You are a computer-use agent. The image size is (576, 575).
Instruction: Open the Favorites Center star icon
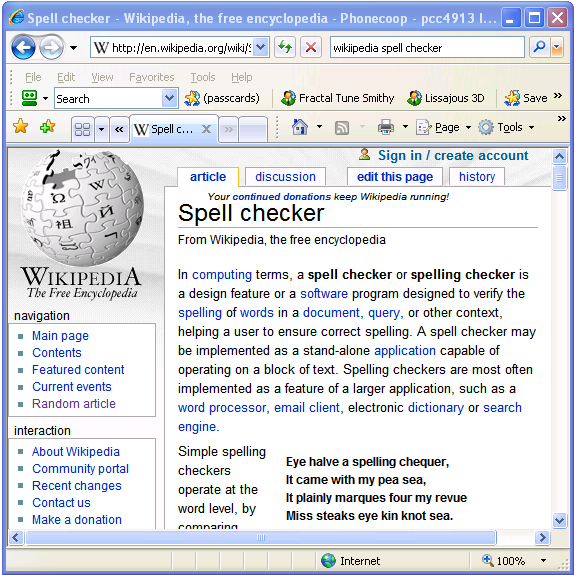point(21,126)
